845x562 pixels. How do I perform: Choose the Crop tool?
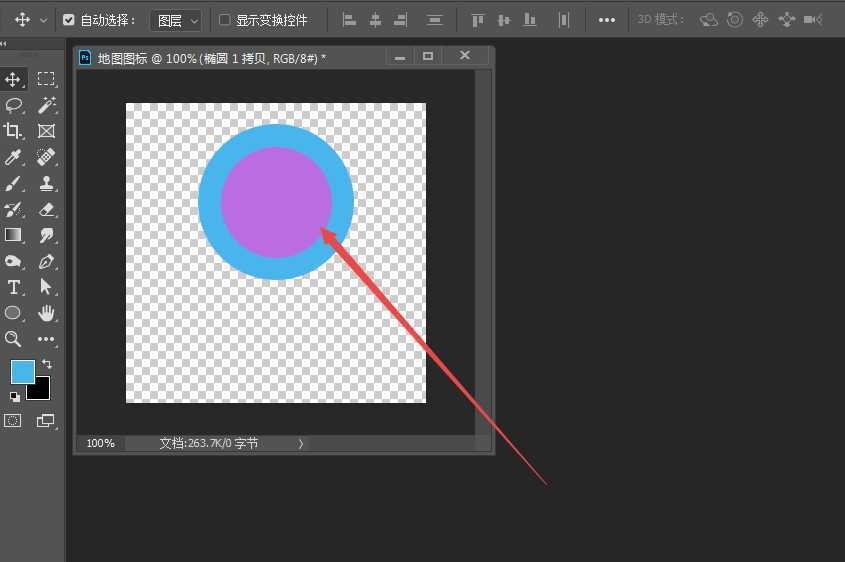[x=14, y=131]
